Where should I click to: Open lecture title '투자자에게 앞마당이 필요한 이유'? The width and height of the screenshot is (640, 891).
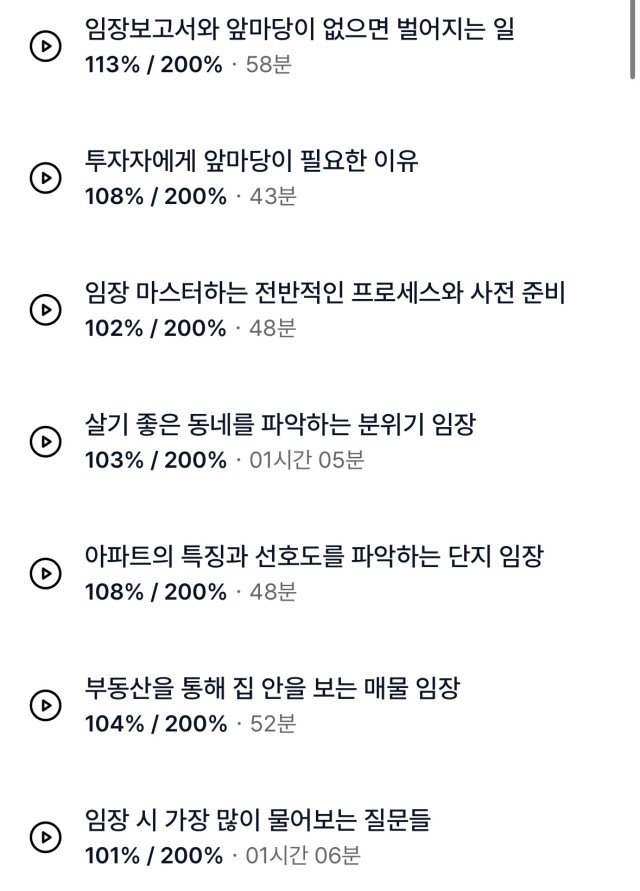(x=251, y=160)
